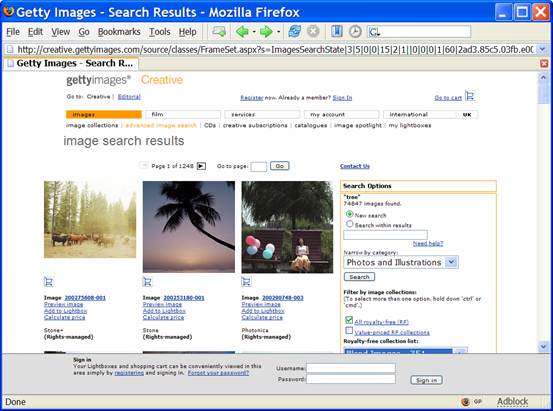553x411 pixels.
Task: Open the bookmarks sidebar icon
Action: click(x=337, y=32)
